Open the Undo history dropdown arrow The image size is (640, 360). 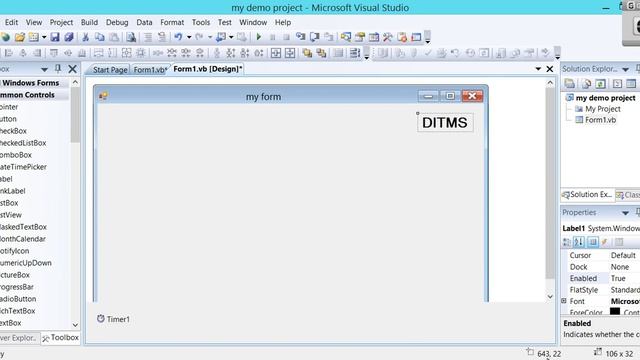click(189, 38)
